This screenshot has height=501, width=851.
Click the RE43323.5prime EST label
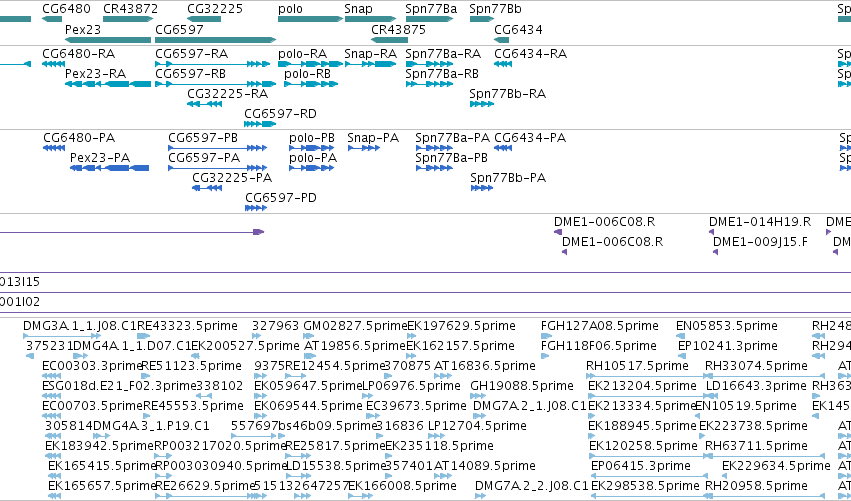(x=187, y=326)
